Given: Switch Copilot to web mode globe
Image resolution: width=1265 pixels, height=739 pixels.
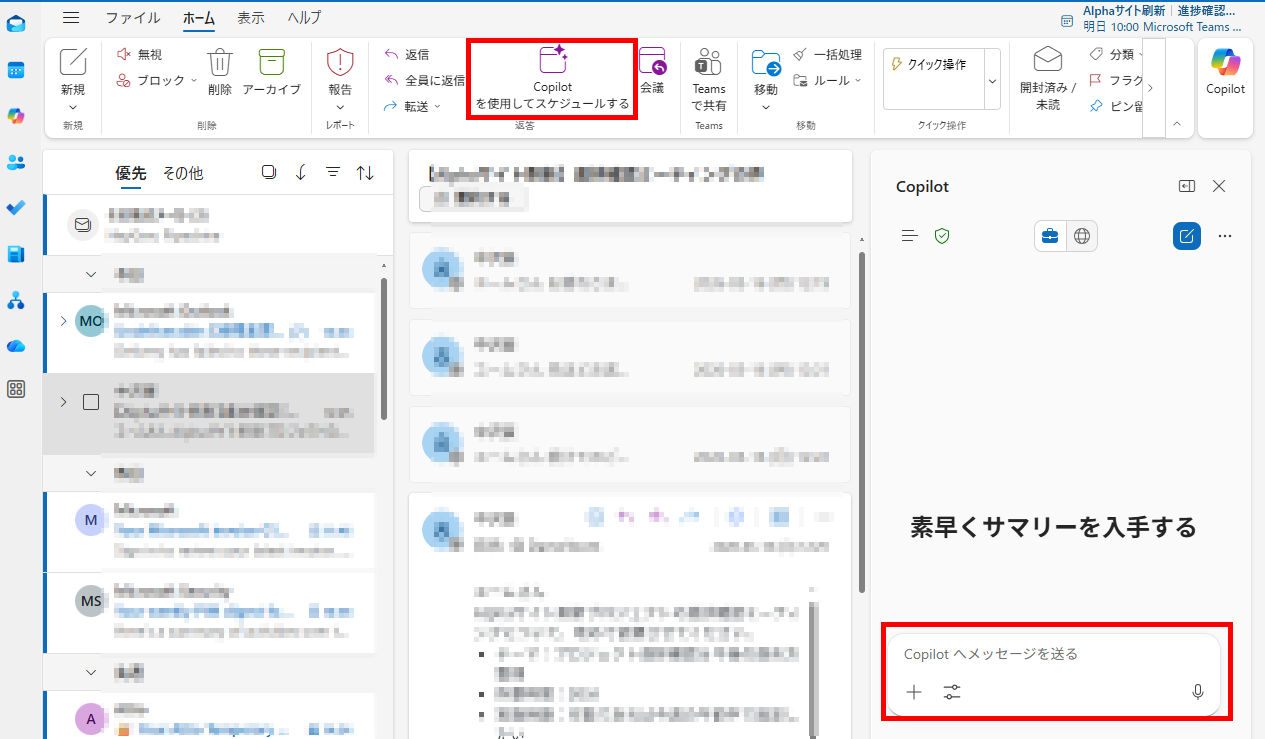Looking at the screenshot, I should click(1081, 236).
